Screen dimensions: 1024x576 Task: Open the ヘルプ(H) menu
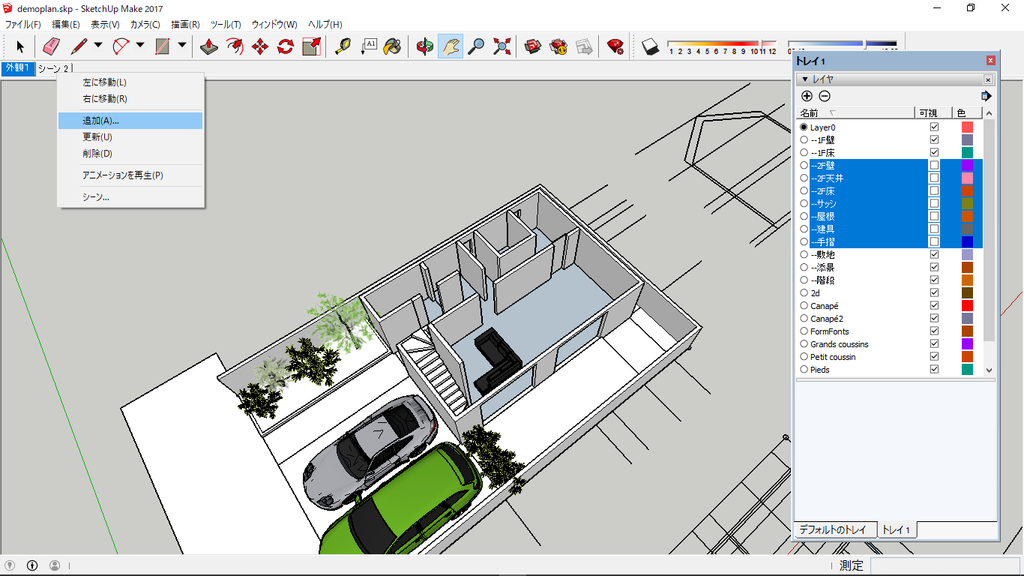325,24
